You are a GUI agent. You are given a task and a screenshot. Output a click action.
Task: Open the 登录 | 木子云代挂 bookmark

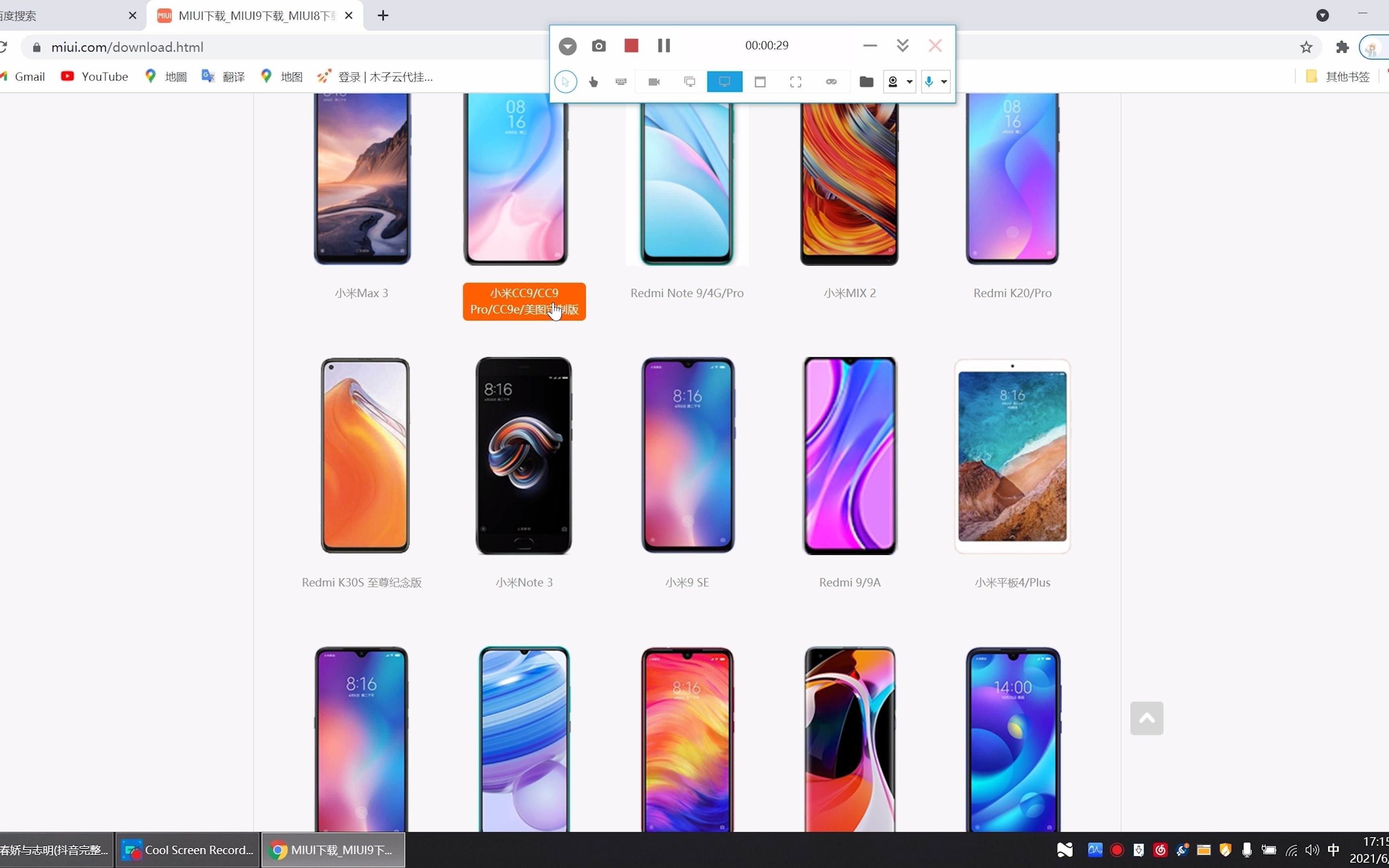click(x=375, y=76)
